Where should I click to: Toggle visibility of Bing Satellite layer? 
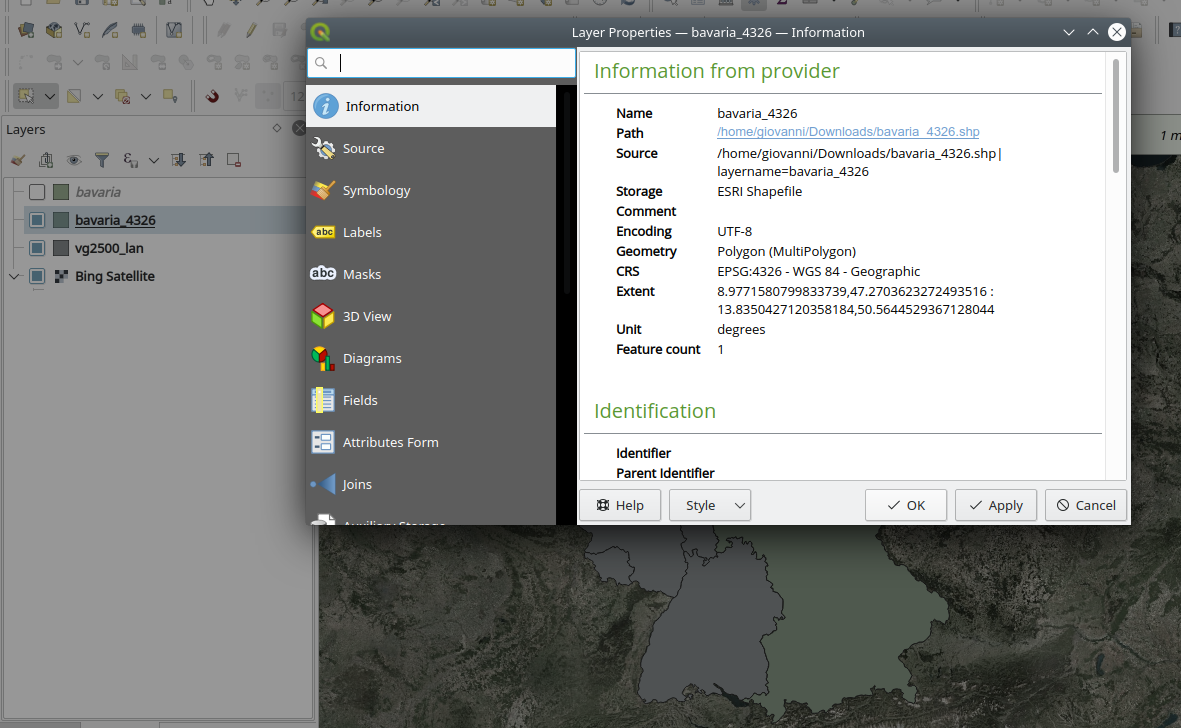pyautogui.click(x=37, y=276)
